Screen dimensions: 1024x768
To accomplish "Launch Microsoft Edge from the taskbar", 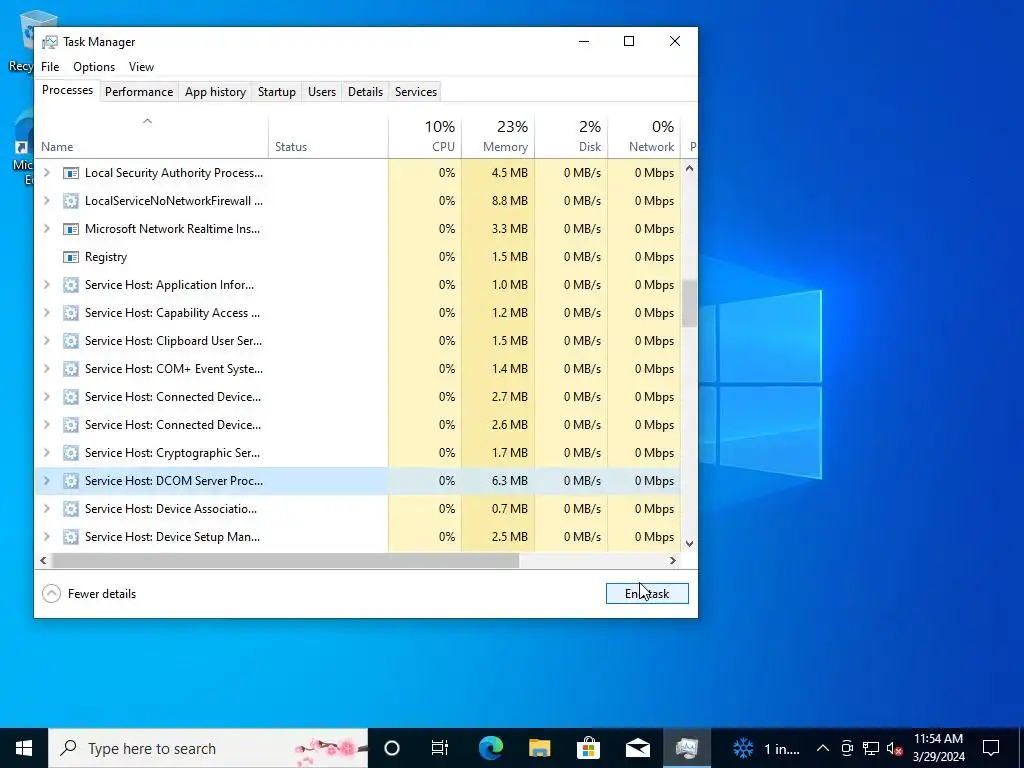I will pyautogui.click(x=490, y=748).
